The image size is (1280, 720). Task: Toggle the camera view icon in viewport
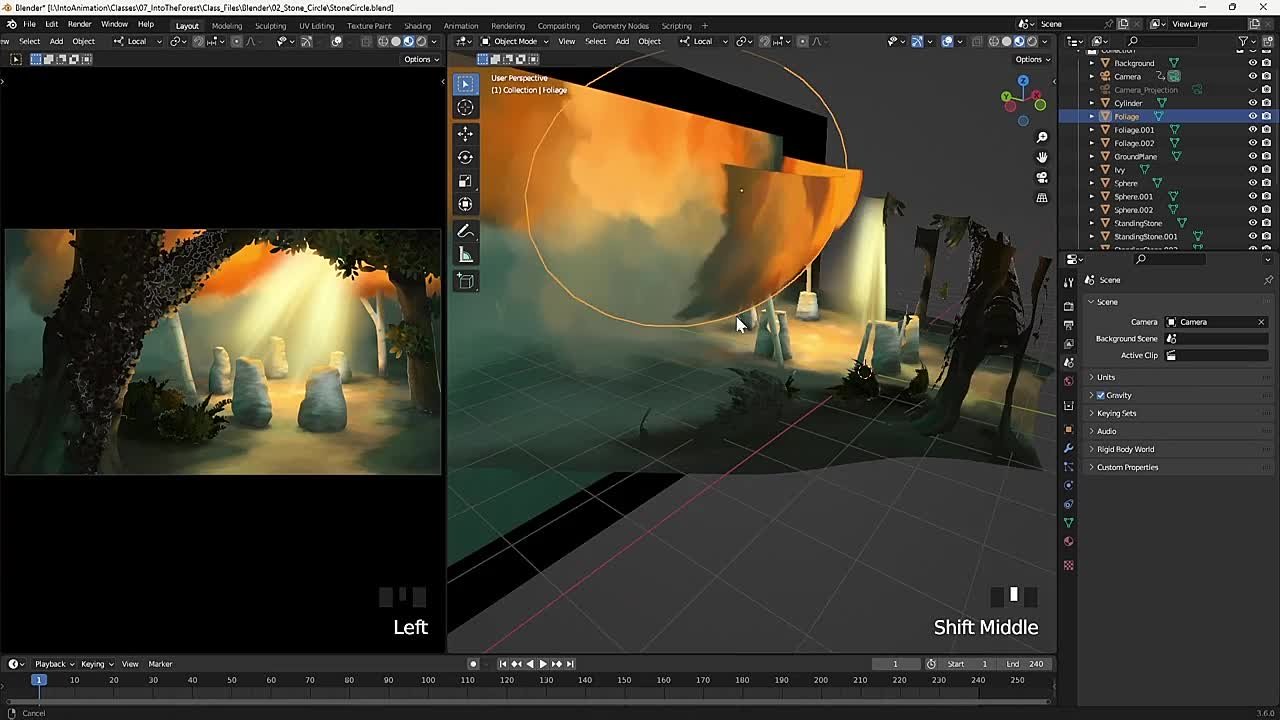pos(1042,178)
